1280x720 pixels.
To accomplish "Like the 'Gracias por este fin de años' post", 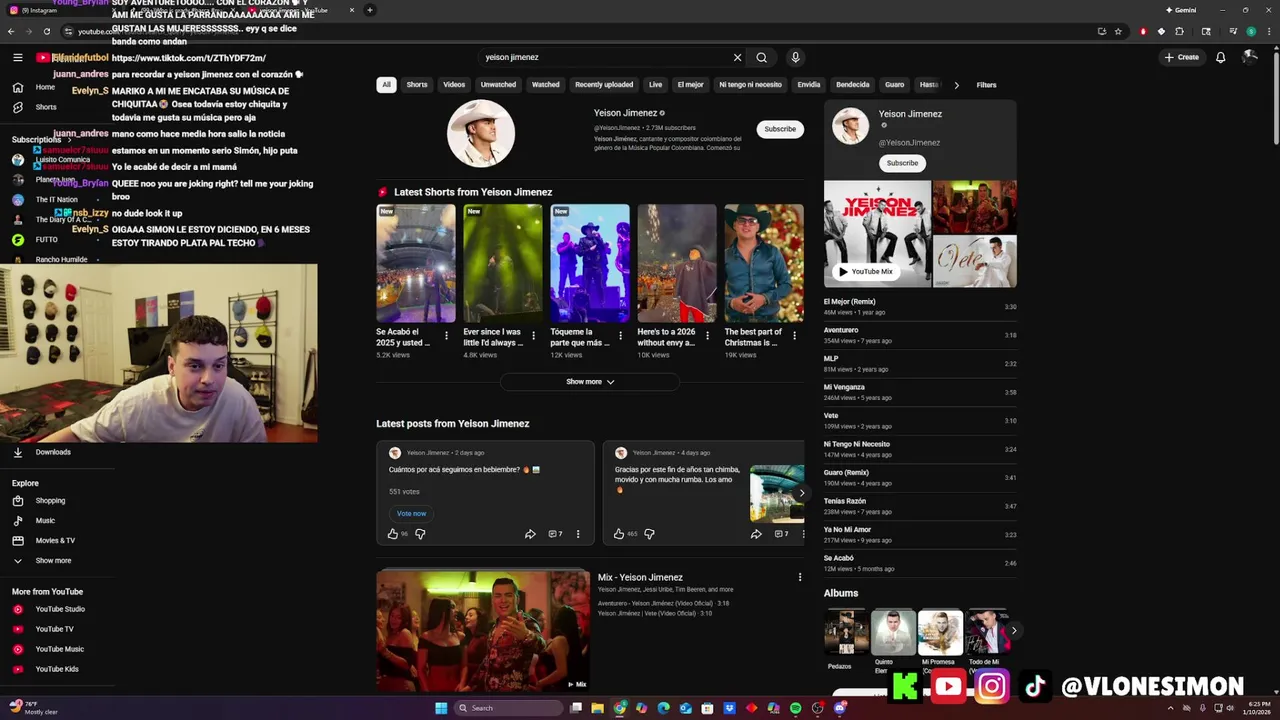I will (x=619, y=534).
